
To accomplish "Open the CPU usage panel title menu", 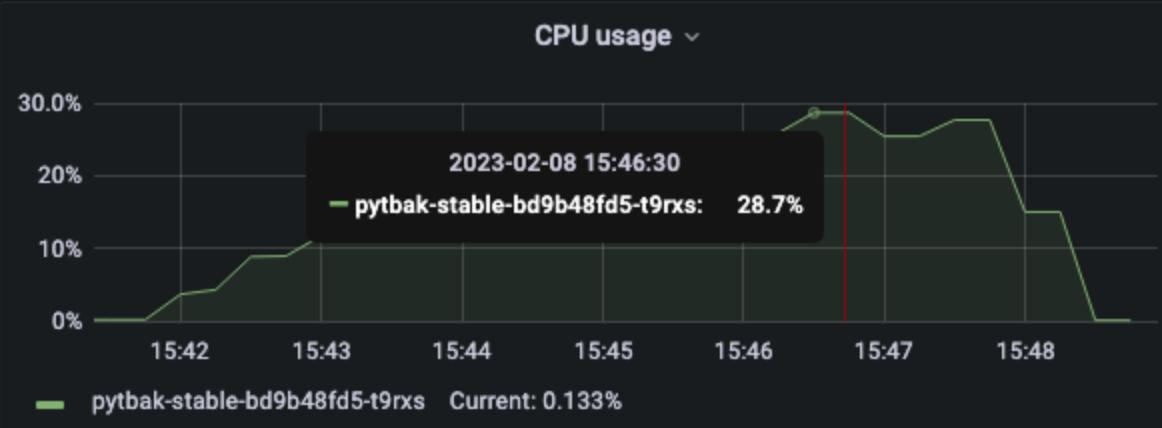I will point(602,36).
